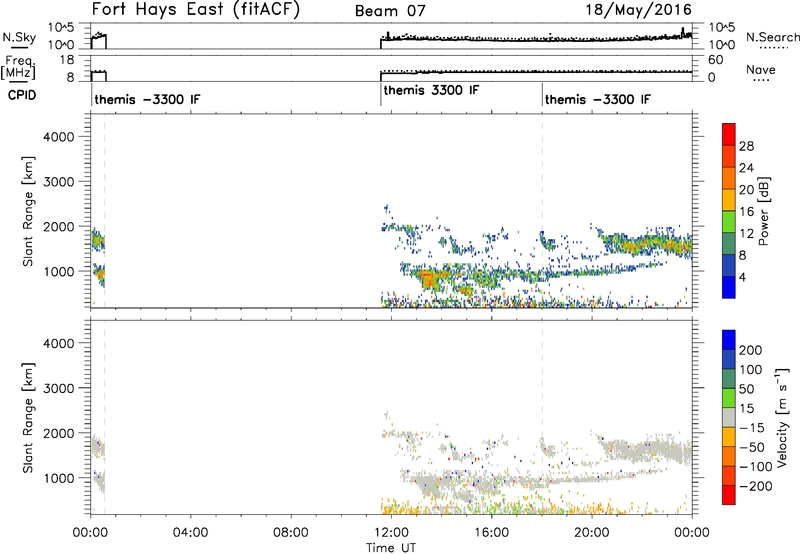The image size is (800, 554).
Task: Click the "4" label on the Power colorbar
Action: [743, 277]
